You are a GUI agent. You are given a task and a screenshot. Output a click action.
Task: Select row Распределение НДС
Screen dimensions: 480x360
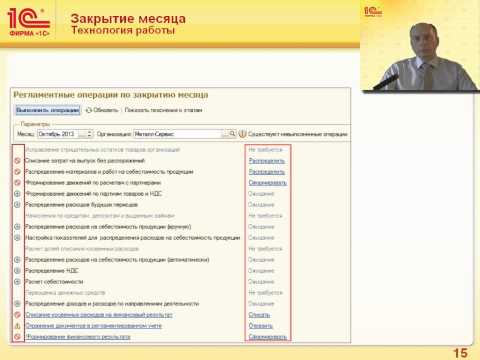(52, 271)
